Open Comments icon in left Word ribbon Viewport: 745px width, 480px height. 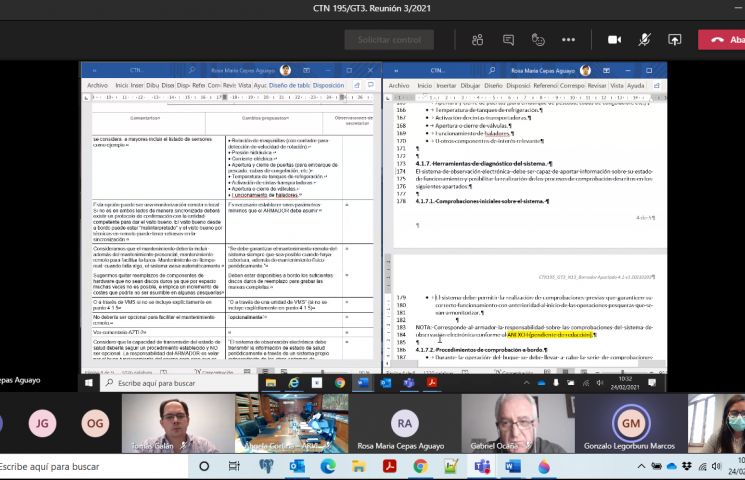[x=371, y=86]
